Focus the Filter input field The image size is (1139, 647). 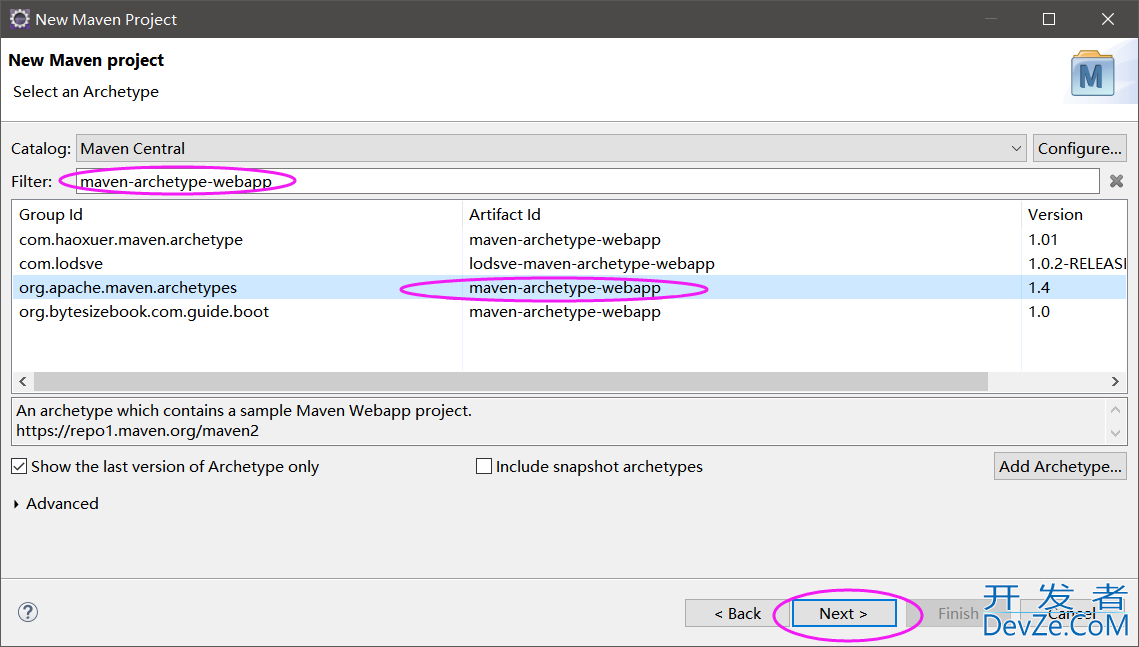pyautogui.click(x=588, y=182)
